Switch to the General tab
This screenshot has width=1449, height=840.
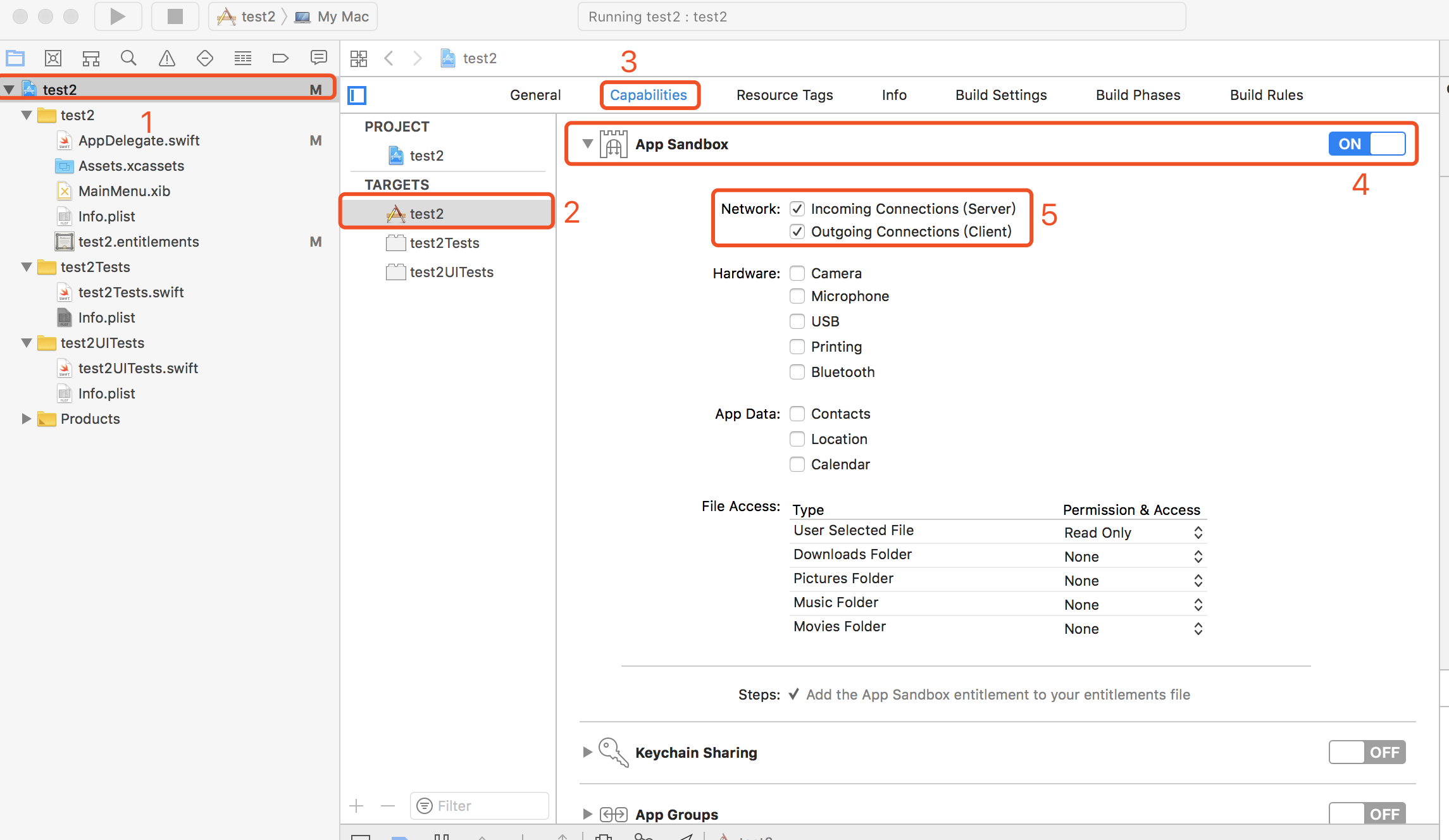point(535,95)
